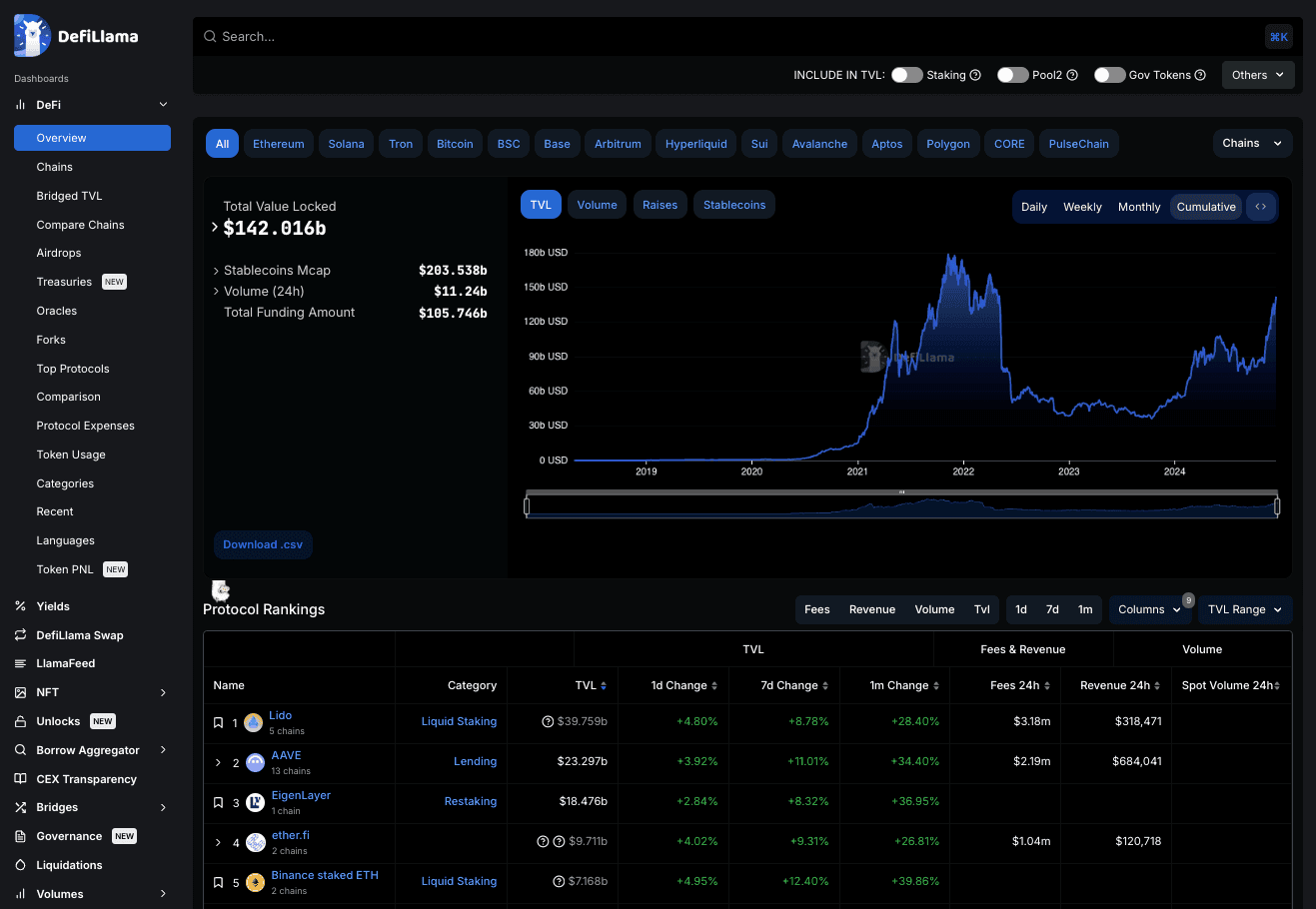Click the Volumes bar chart icon
This screenshot has width=1316, height=909.
20,894
